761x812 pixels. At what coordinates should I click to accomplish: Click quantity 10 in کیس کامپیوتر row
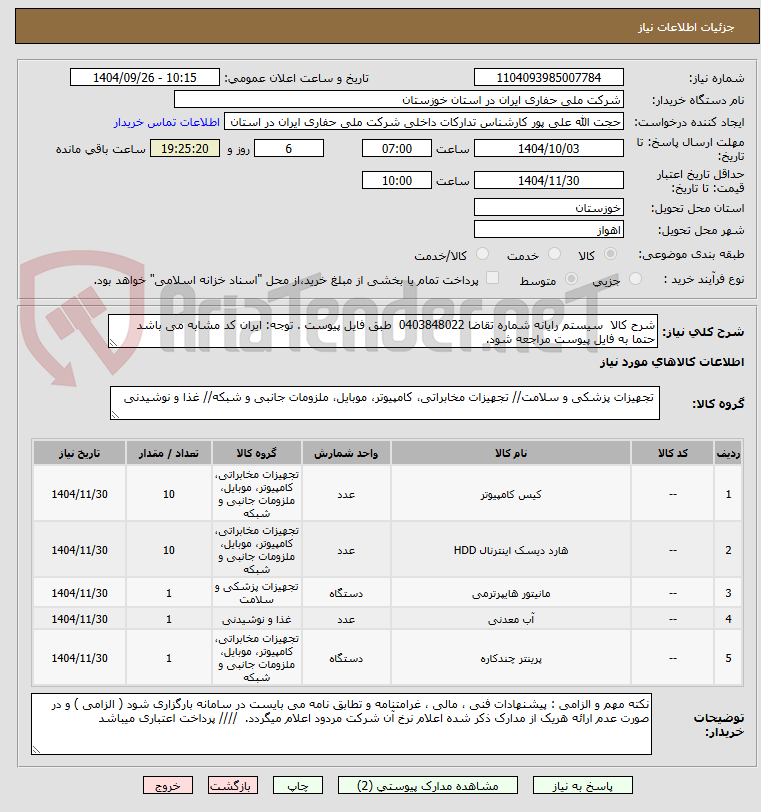pos(169,494)
